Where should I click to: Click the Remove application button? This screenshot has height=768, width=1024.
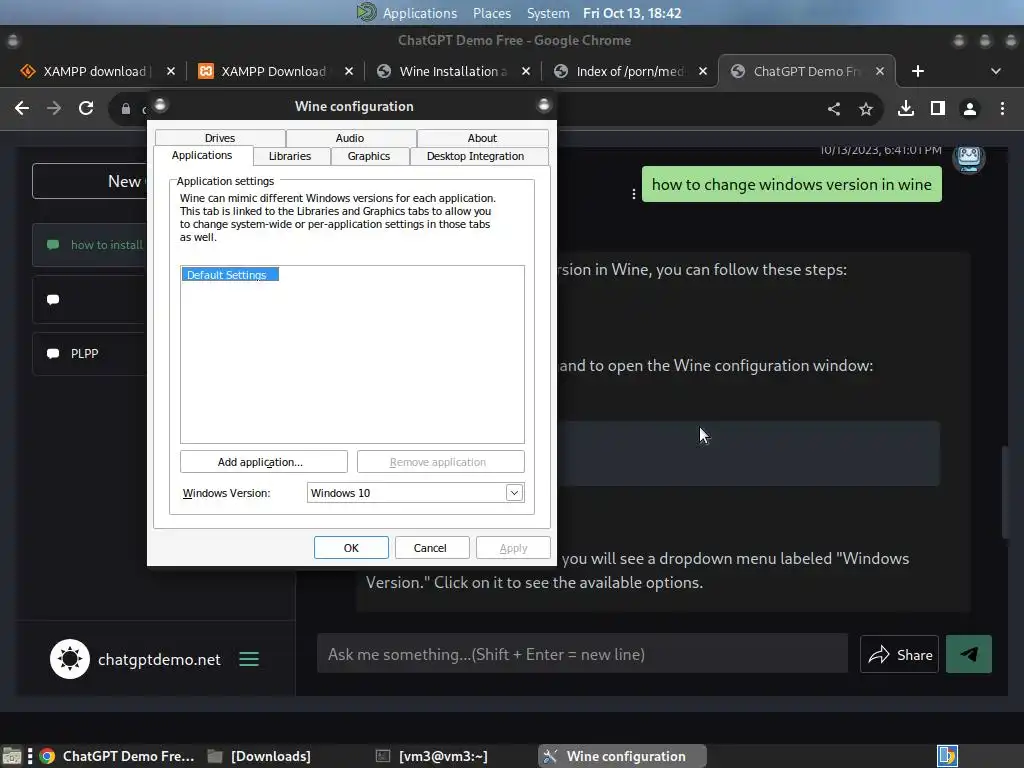point(440,462)
